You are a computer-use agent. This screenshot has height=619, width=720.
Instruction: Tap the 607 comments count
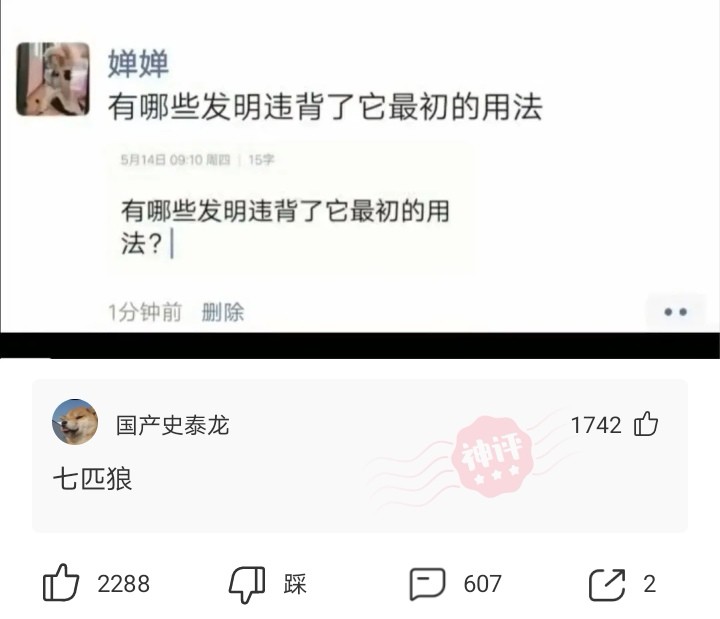[482, 584]
